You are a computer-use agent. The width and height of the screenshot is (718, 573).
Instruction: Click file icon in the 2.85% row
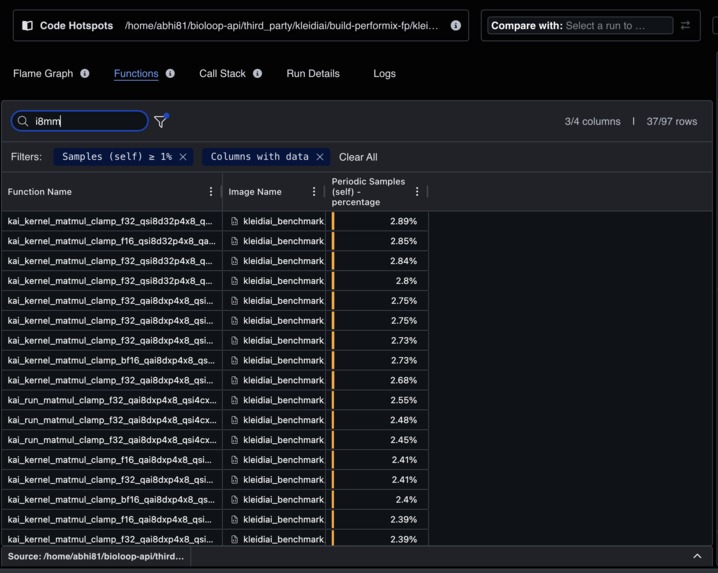pyautogui.click(x=234, y=241)
